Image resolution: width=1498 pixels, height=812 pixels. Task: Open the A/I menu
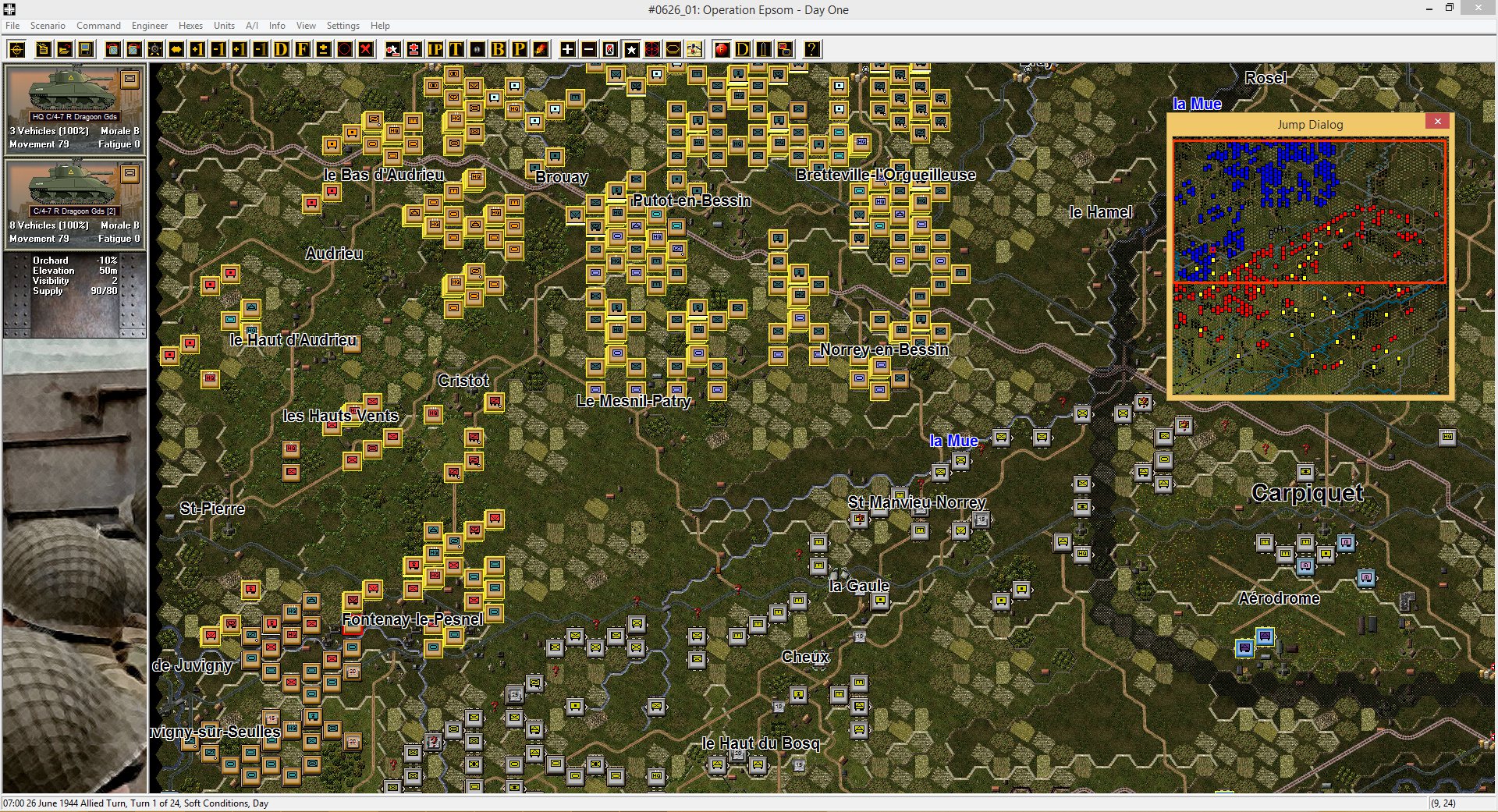point(252,26)
